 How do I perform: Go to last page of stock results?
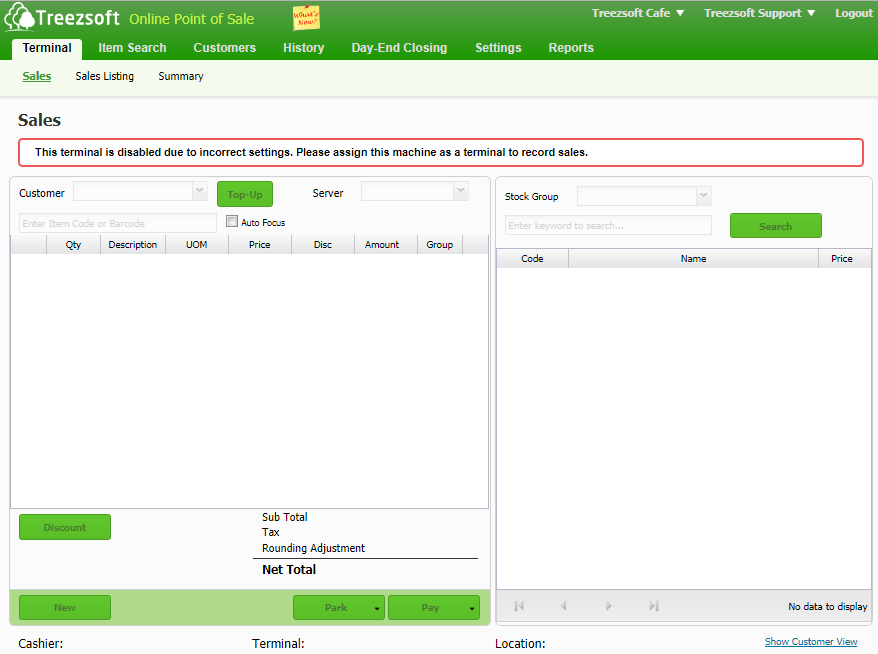[x=653, y=606]
